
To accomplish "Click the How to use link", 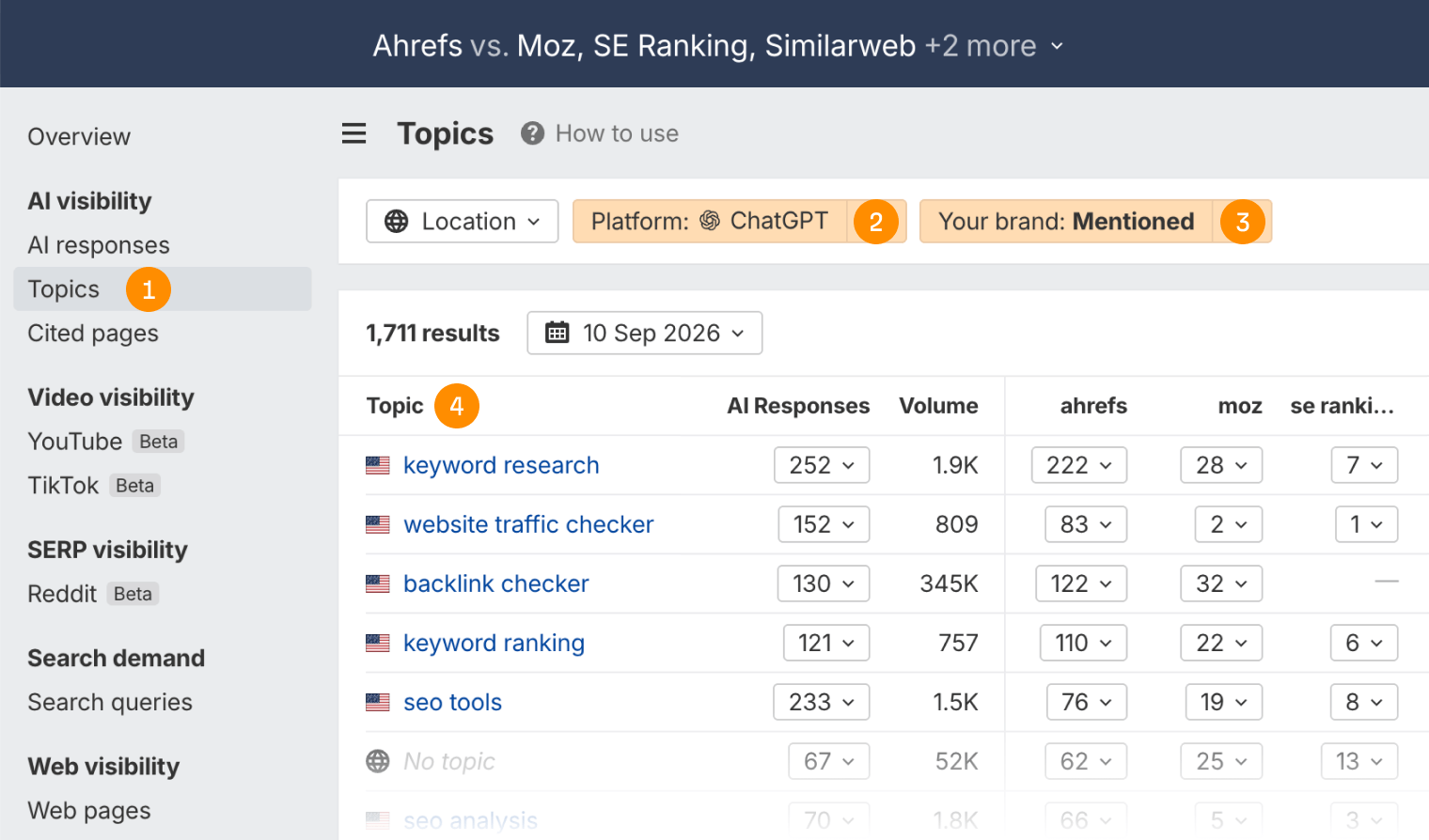I will pyautogui.click(x=617, y=133).
